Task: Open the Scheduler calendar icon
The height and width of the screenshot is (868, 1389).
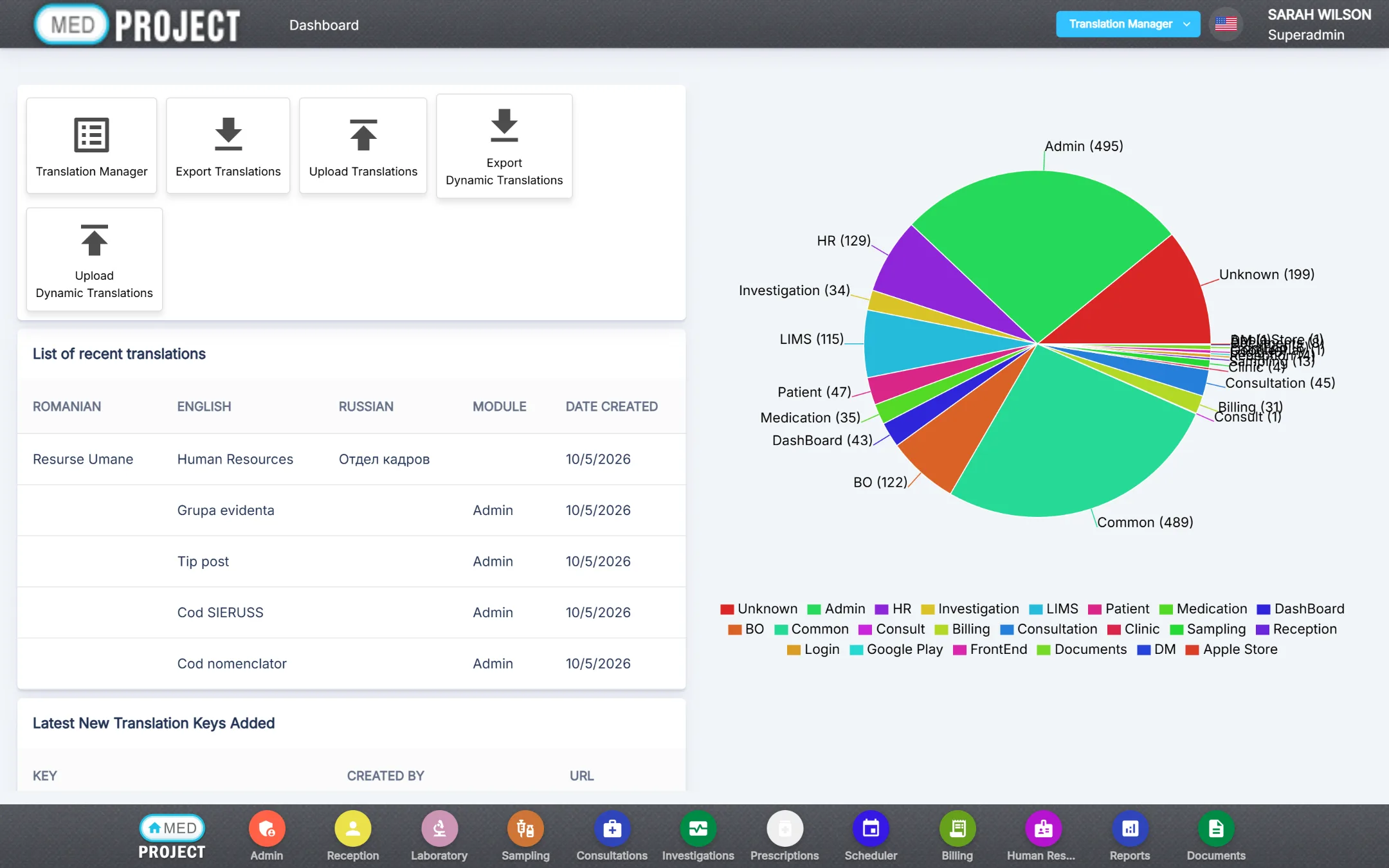Action: 871,836
